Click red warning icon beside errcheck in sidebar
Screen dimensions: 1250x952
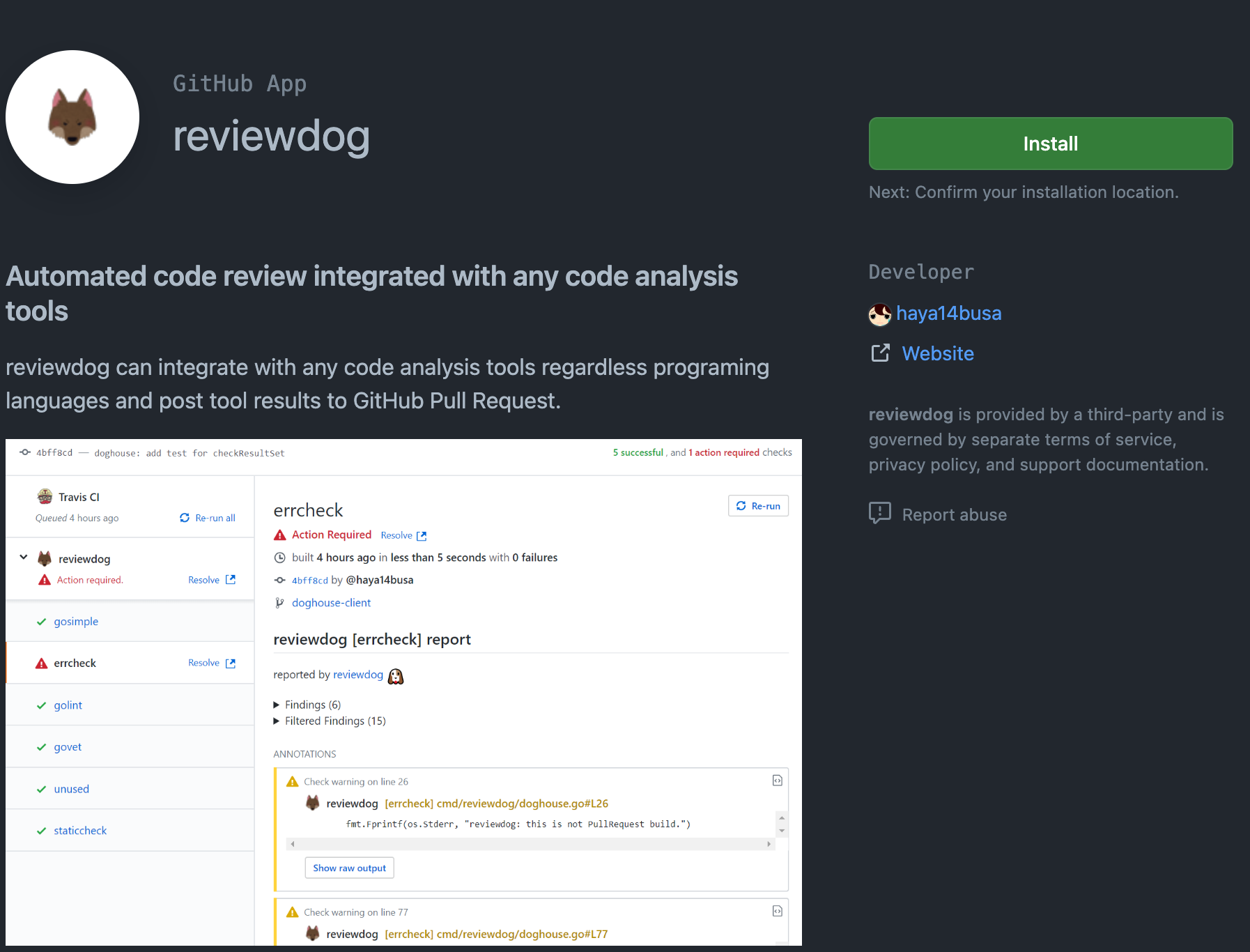pyautogui.click(x=41, y=663)
